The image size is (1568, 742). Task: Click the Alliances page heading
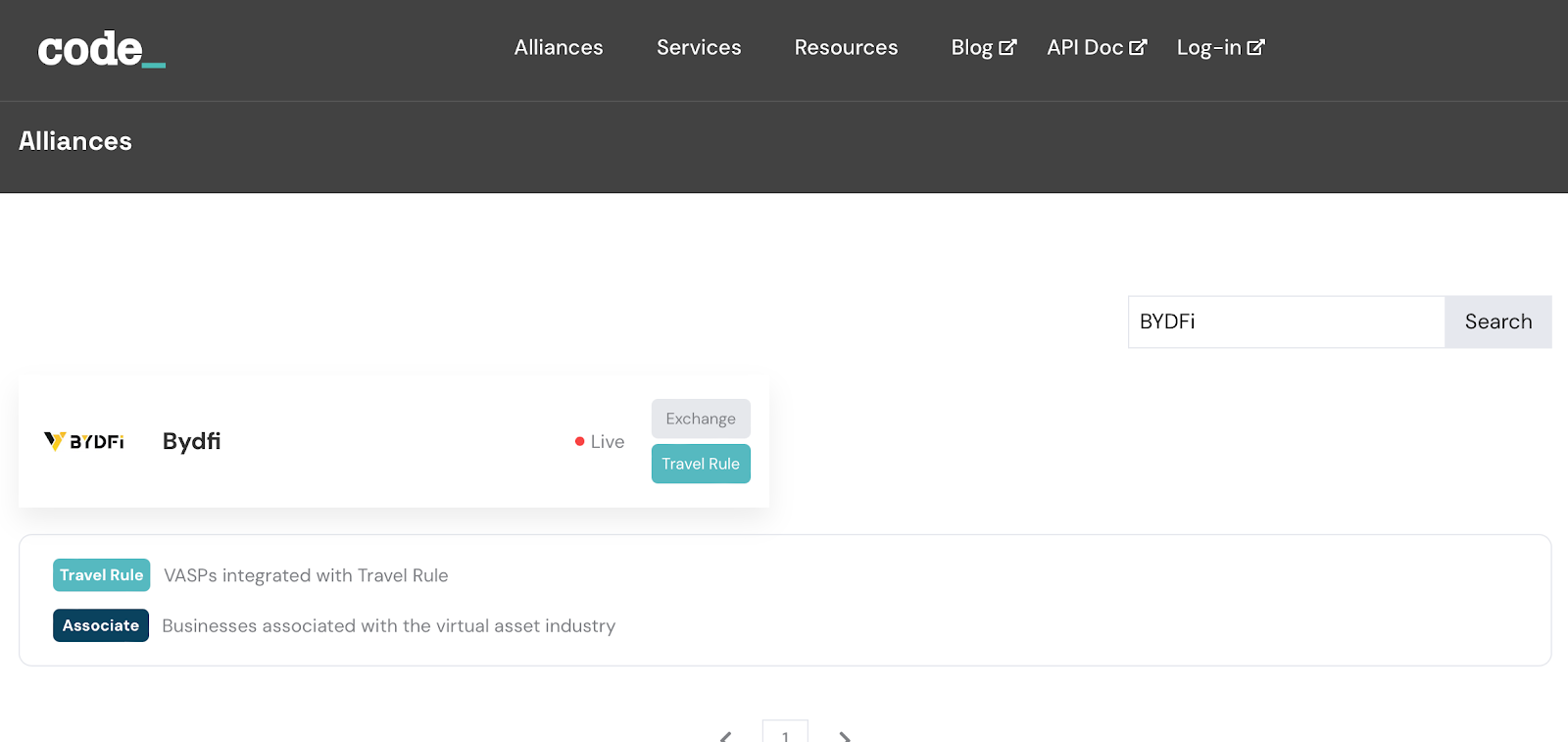75,141
